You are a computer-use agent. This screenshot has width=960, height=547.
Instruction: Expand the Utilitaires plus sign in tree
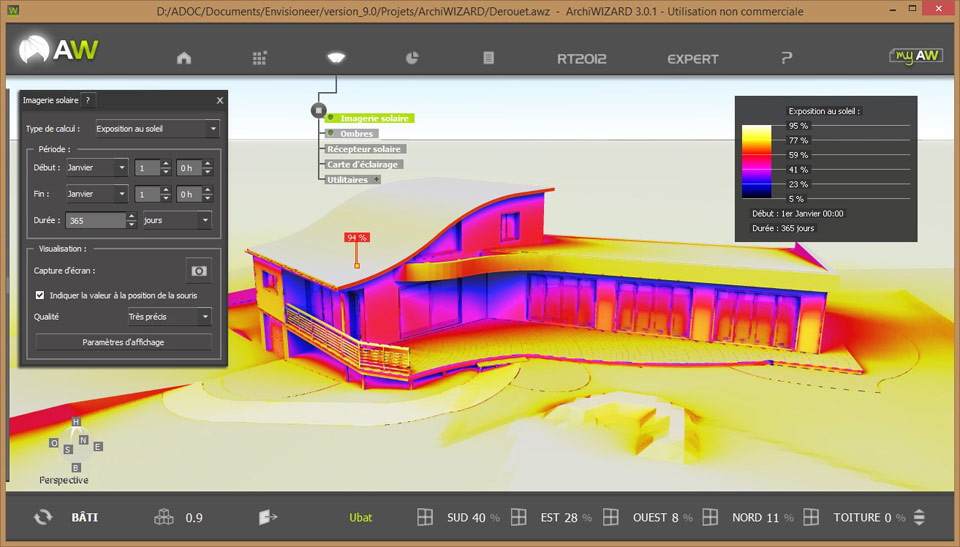[x=377, y=179]
